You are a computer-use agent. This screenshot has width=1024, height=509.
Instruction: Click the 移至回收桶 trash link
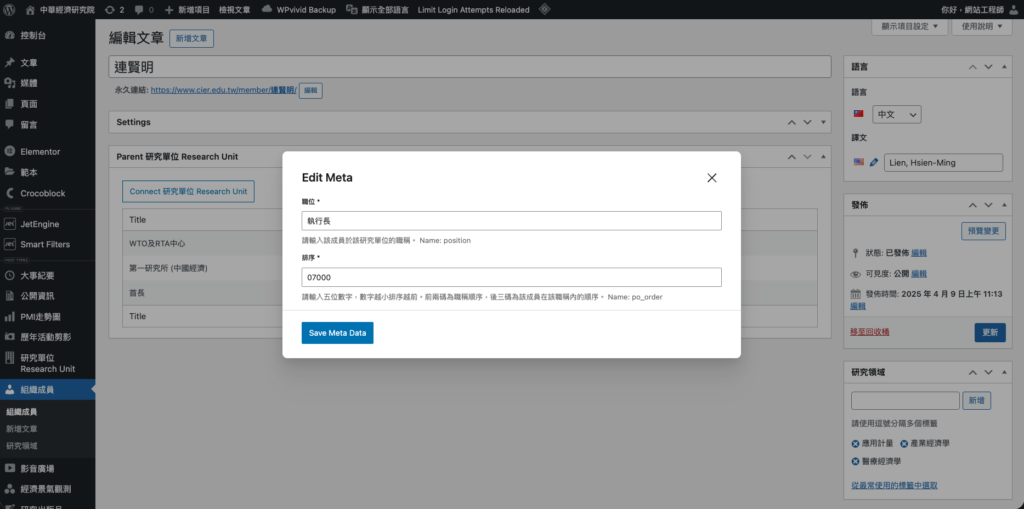tap(869, 331)
